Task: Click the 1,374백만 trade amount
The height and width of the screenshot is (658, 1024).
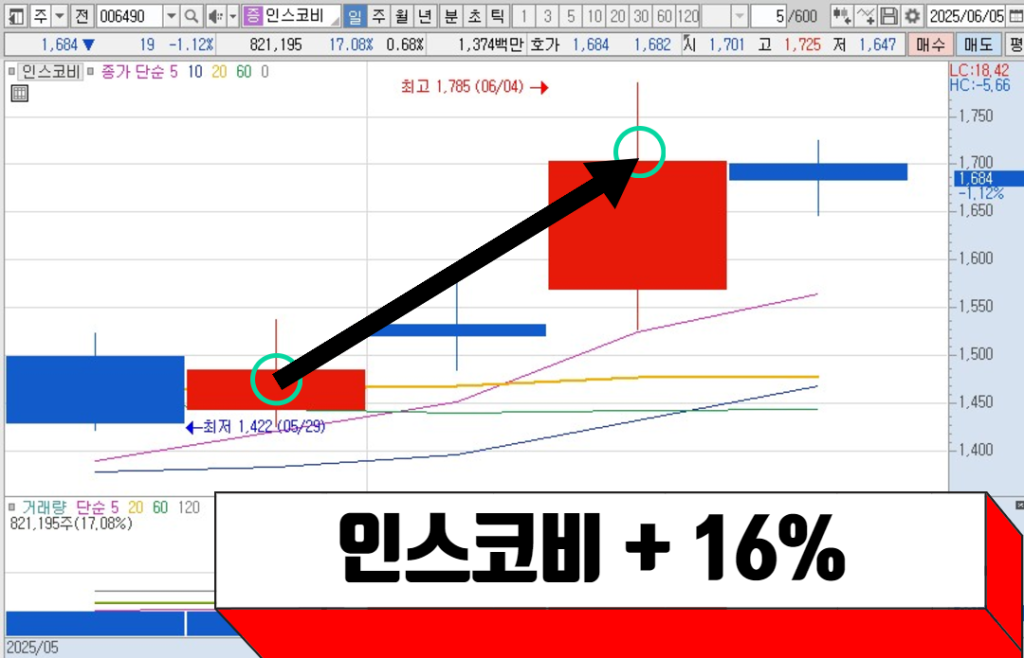Action: coord(491,45)
